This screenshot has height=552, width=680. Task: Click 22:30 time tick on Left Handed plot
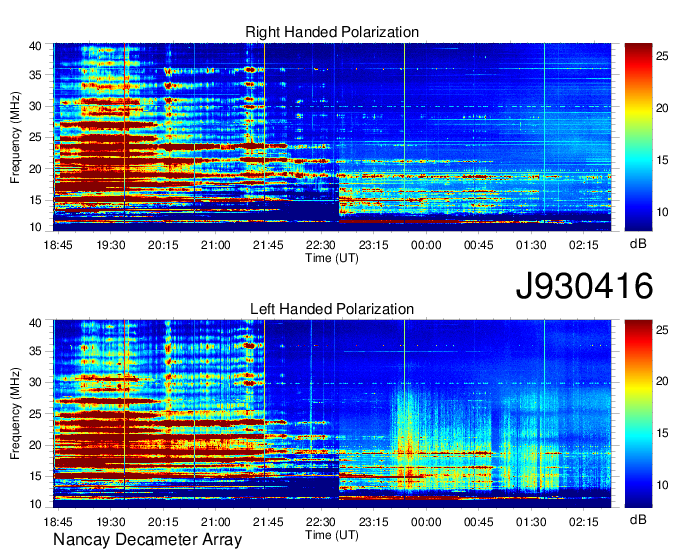tap(320, 522)
